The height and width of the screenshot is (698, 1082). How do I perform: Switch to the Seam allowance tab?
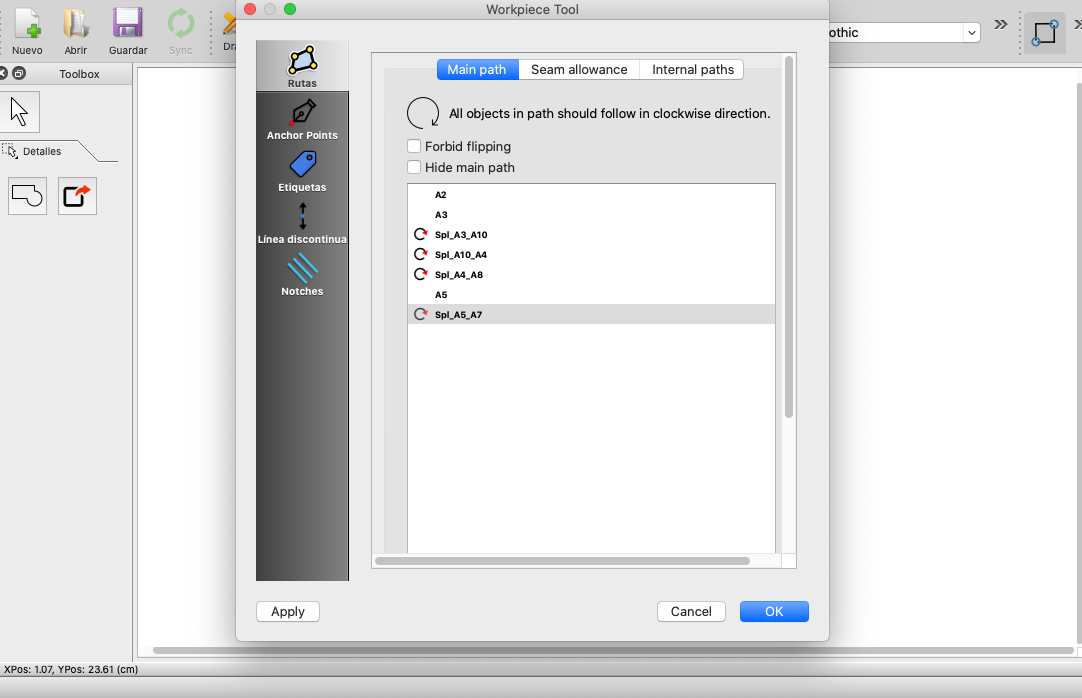pyautogui.click(x=579, y=69)
